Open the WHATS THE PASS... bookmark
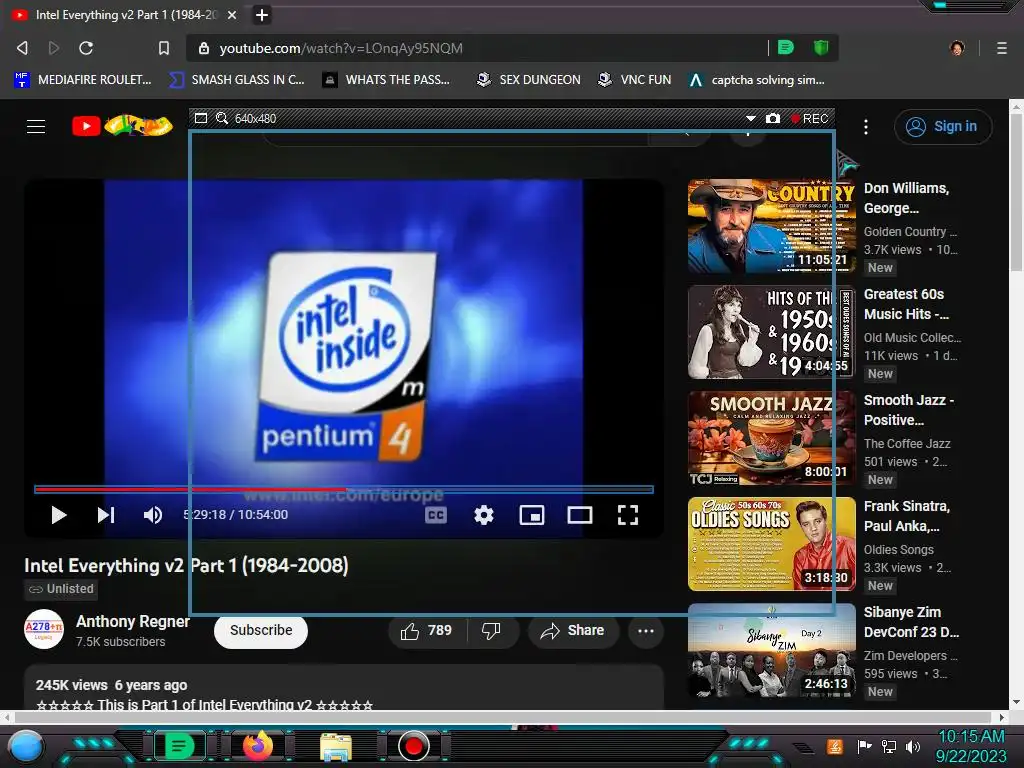Viewport: 1024px width, 768px height. point(386,80)
